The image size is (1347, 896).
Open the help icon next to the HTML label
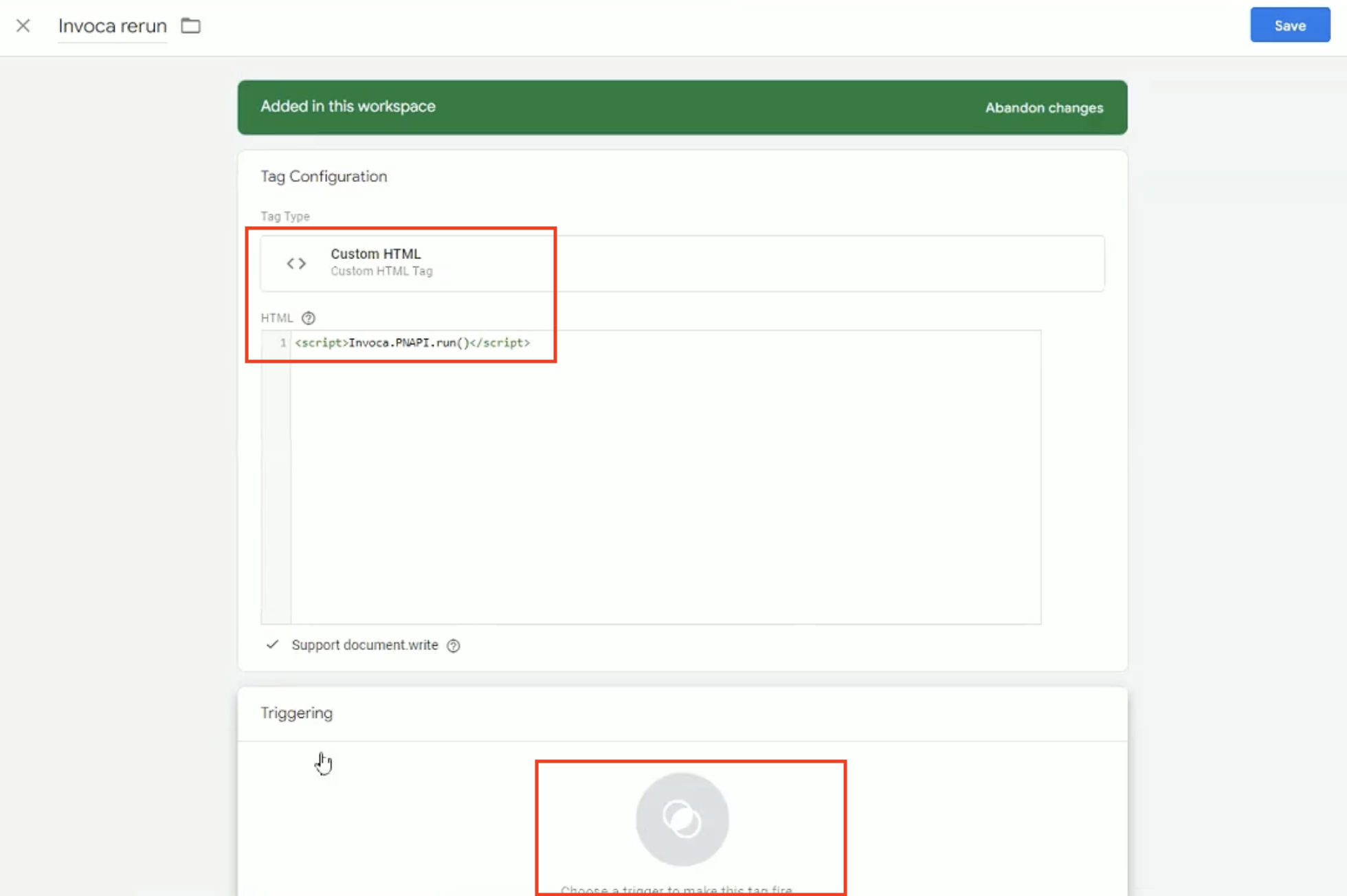click(x=309, y=318)
